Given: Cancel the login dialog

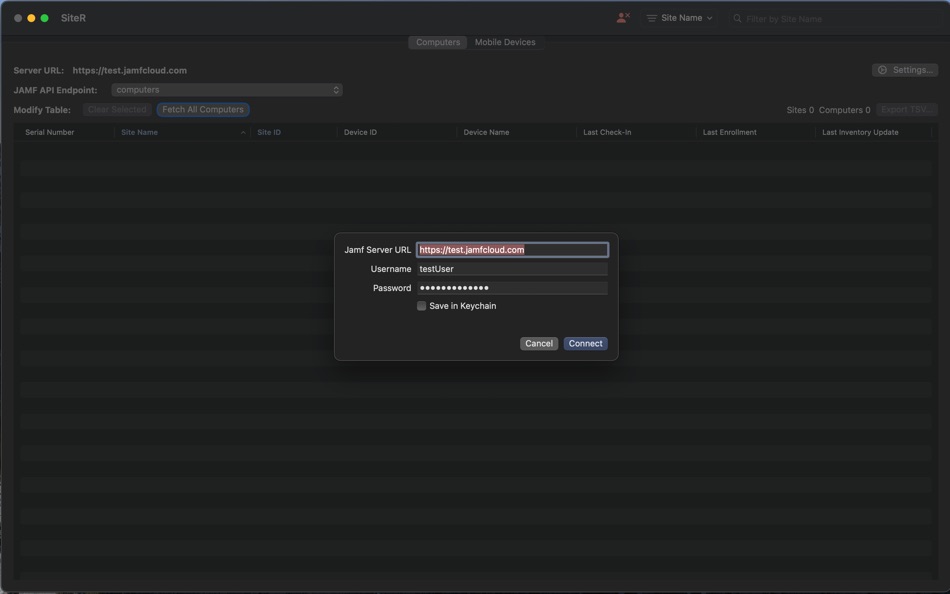Looking at the screenshot, I should click(x=539, y=344).
